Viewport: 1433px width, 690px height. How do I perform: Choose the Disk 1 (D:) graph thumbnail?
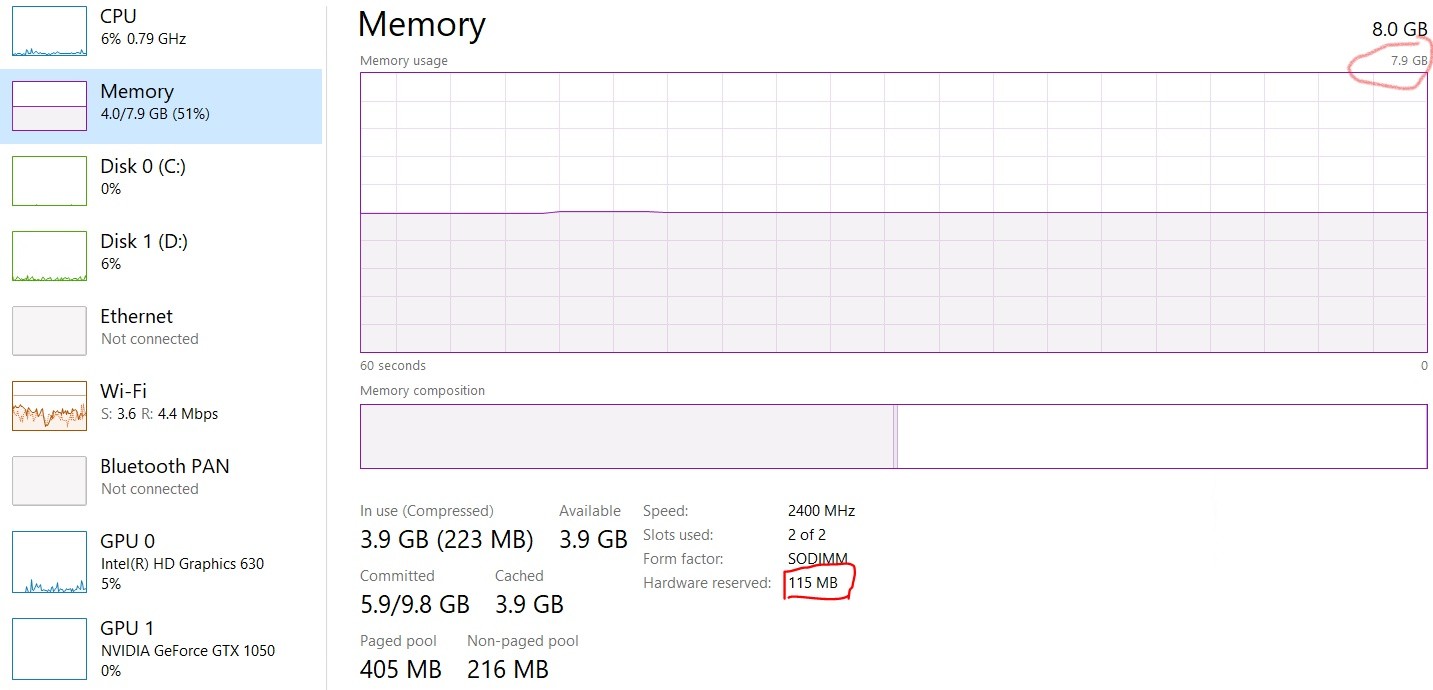click(x=49, y=256)
